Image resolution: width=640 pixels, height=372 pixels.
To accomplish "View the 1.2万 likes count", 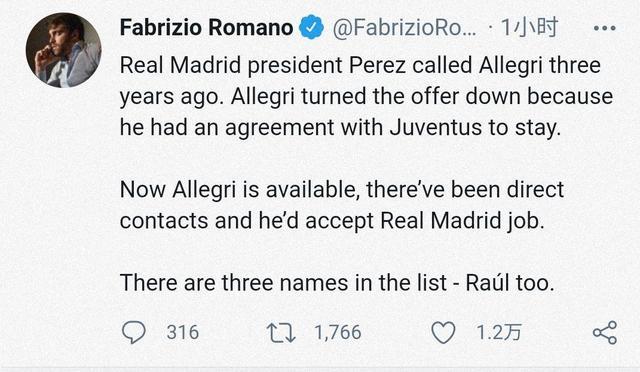I will click(x=499, y=332).
